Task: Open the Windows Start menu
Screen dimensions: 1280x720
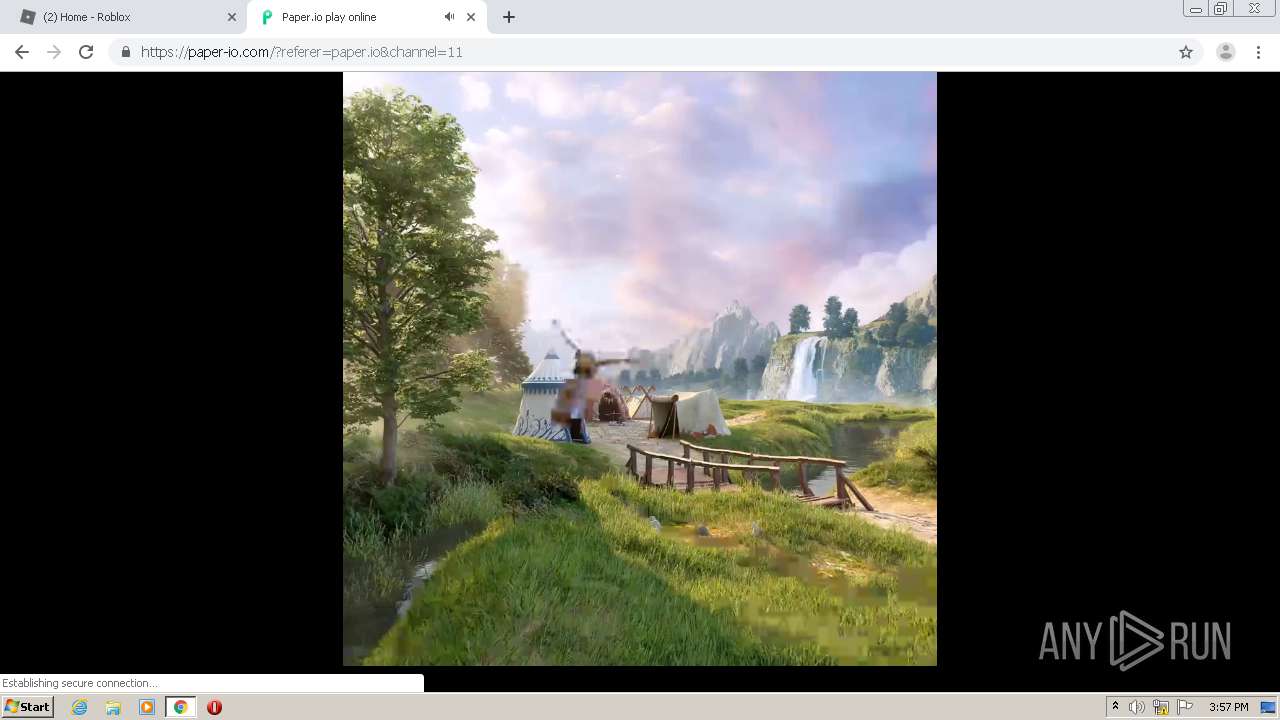Action: (27, 707)
